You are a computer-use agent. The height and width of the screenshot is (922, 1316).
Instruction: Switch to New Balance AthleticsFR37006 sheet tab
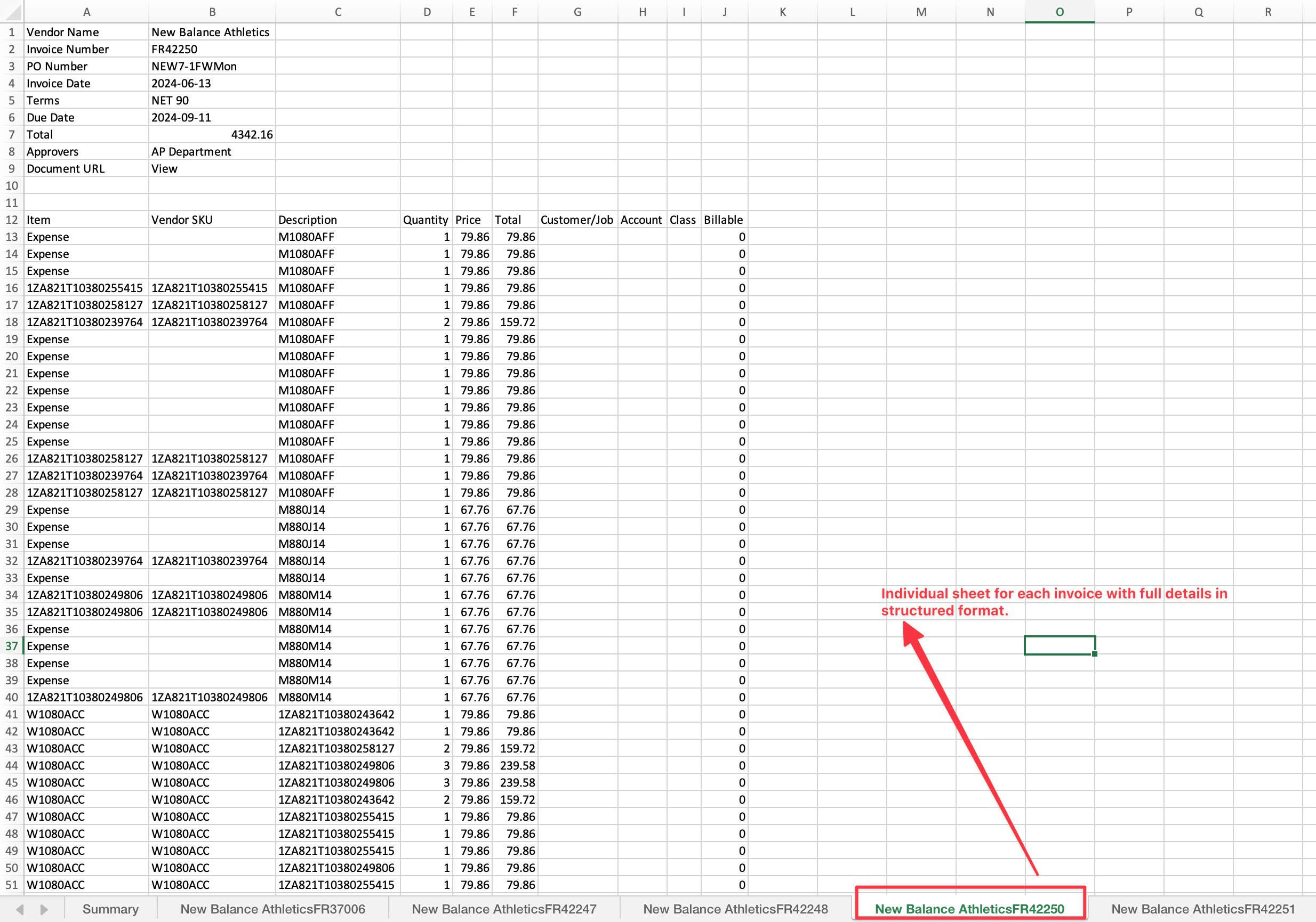272,909
